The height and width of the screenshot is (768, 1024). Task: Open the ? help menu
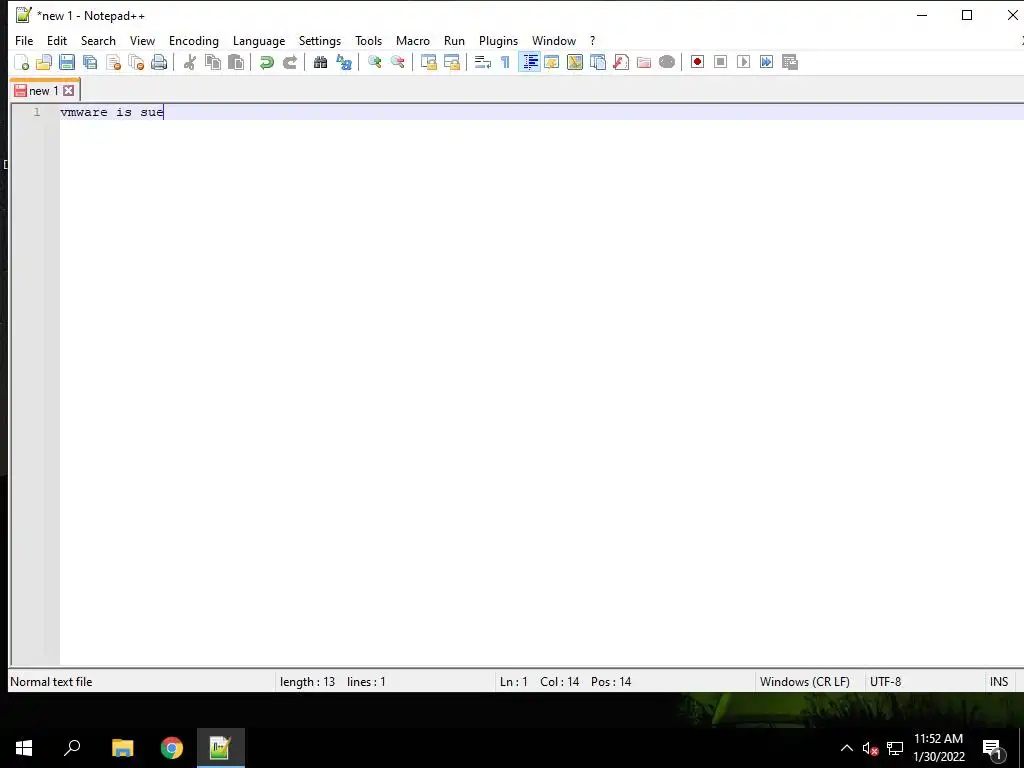[x=592, y=40]
